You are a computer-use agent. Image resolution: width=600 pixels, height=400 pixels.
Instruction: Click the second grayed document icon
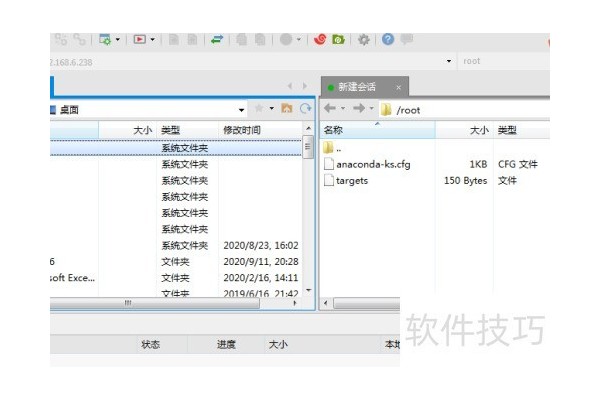tap(192, 39)
